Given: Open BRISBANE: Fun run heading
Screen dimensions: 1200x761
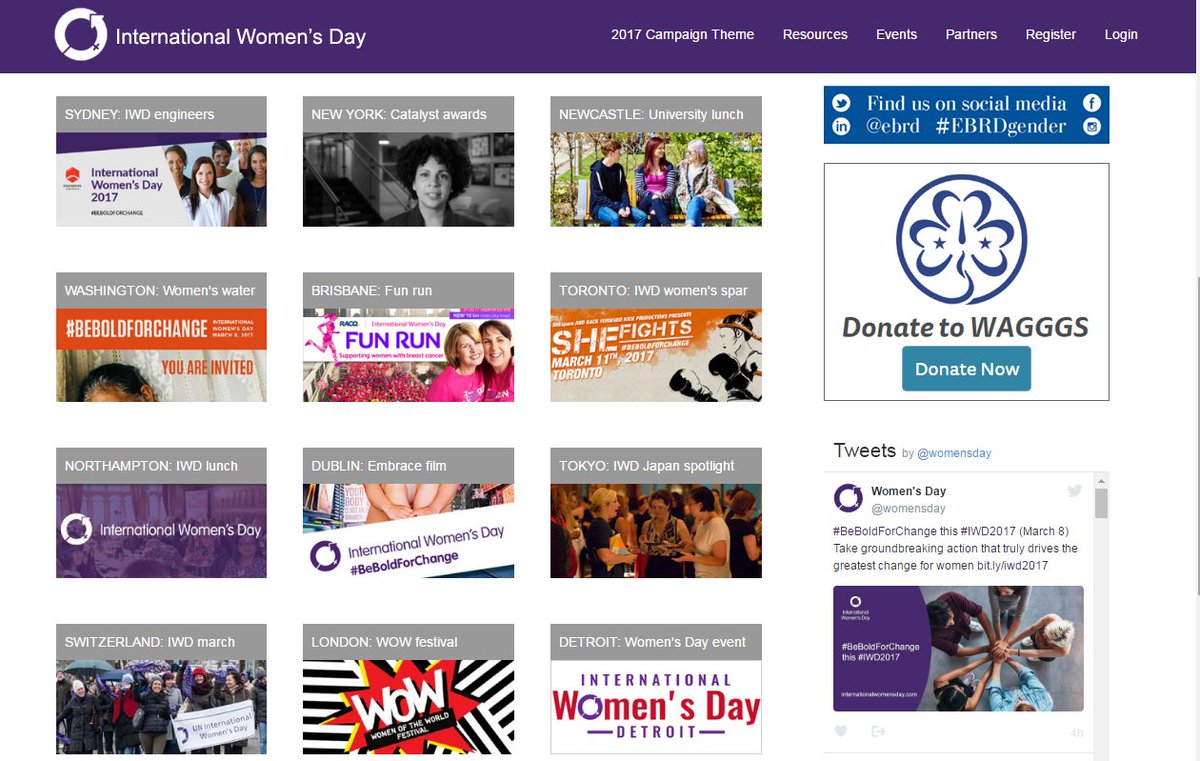Looking at the screenshot, I should pos(408,290).
